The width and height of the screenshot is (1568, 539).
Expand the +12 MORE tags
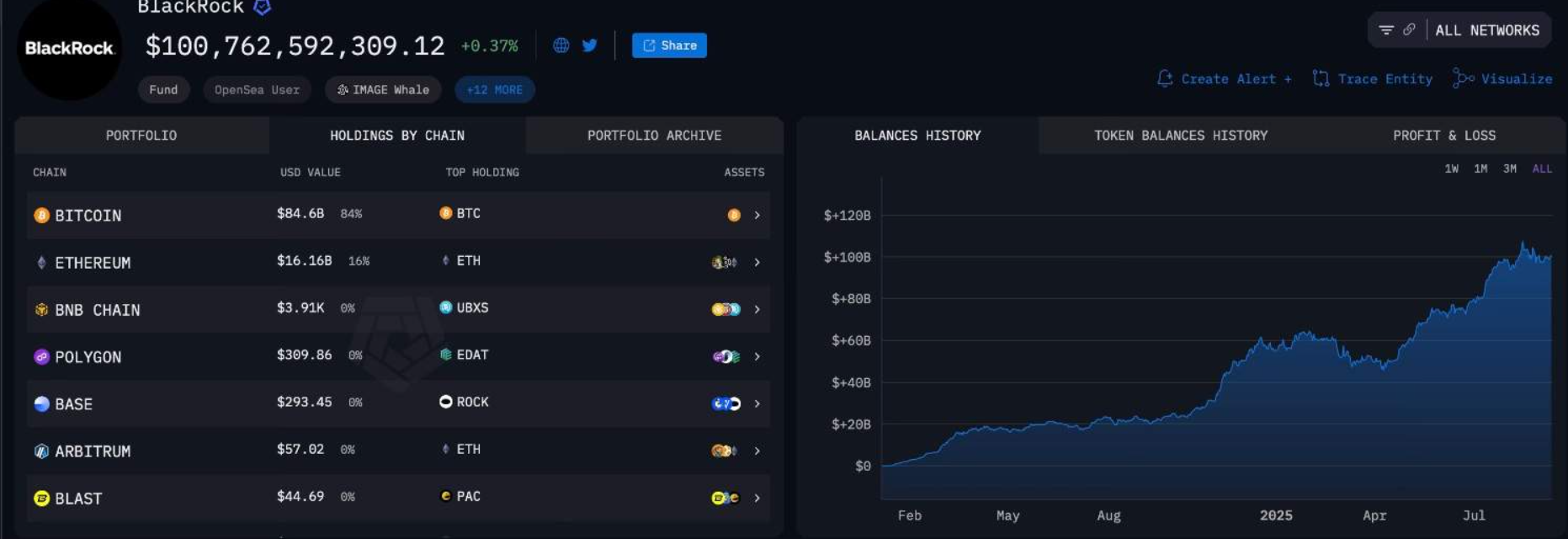(x=495, y=90)
